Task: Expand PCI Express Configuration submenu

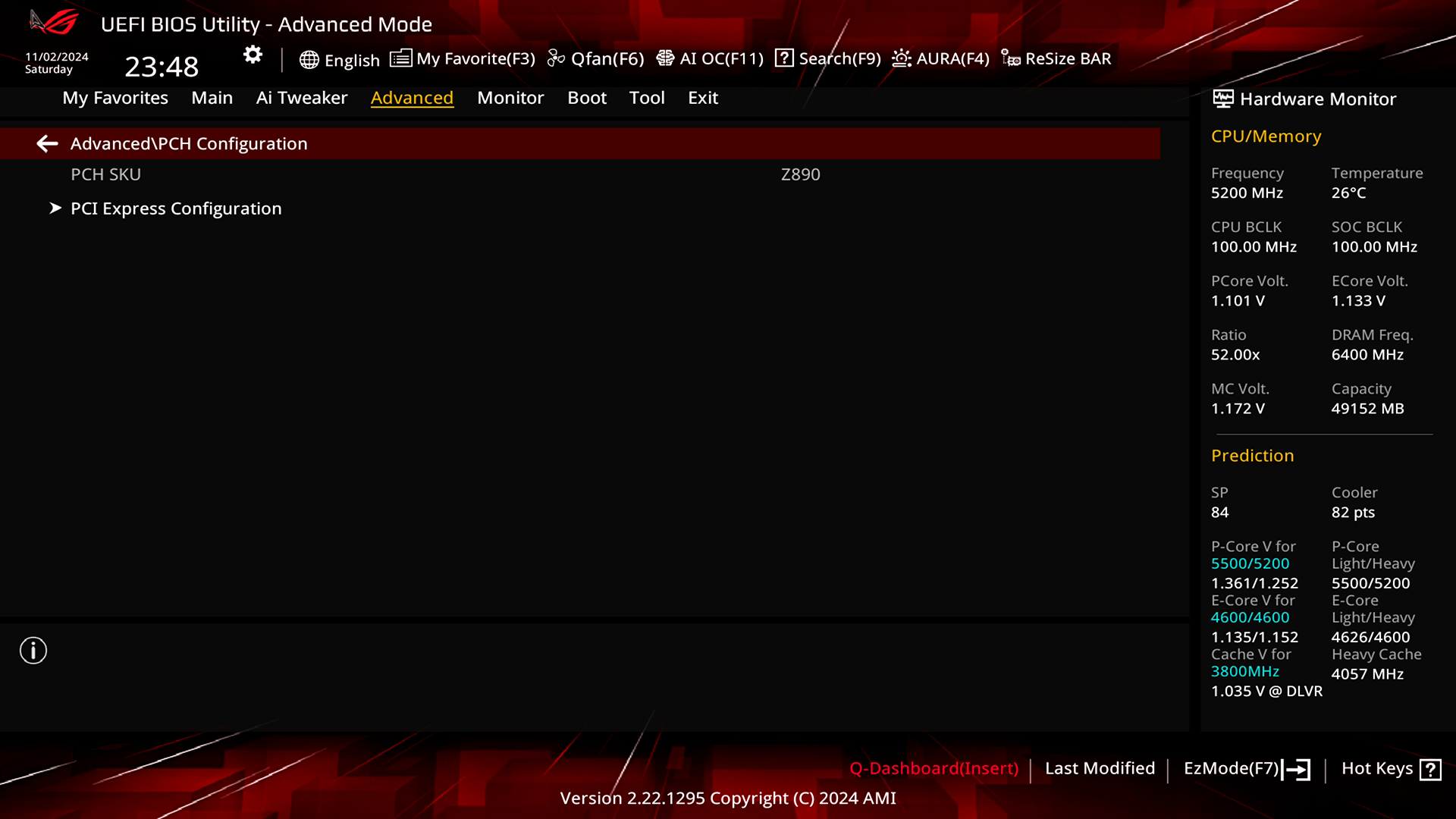Action: click(176, 208)
